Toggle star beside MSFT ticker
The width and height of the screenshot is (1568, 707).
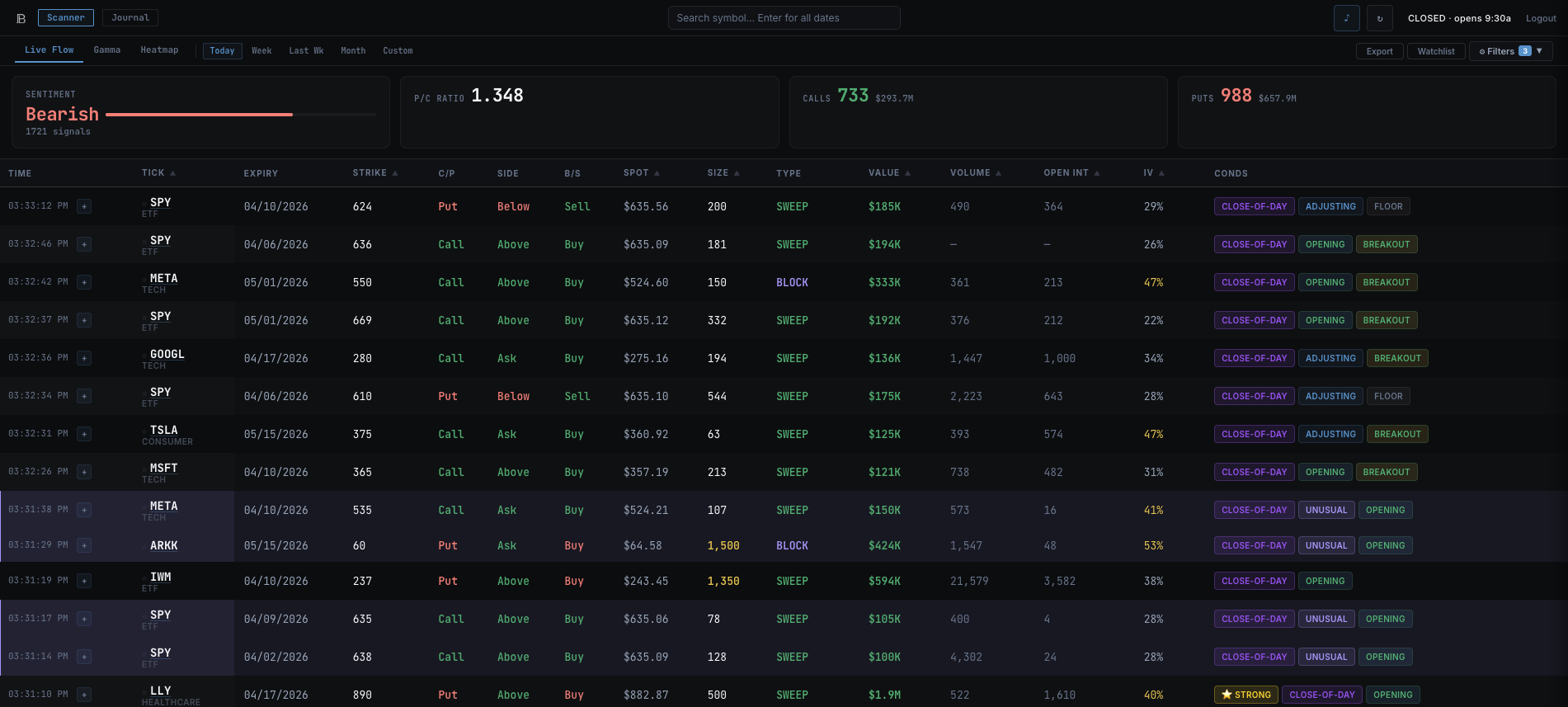(144, 469)
